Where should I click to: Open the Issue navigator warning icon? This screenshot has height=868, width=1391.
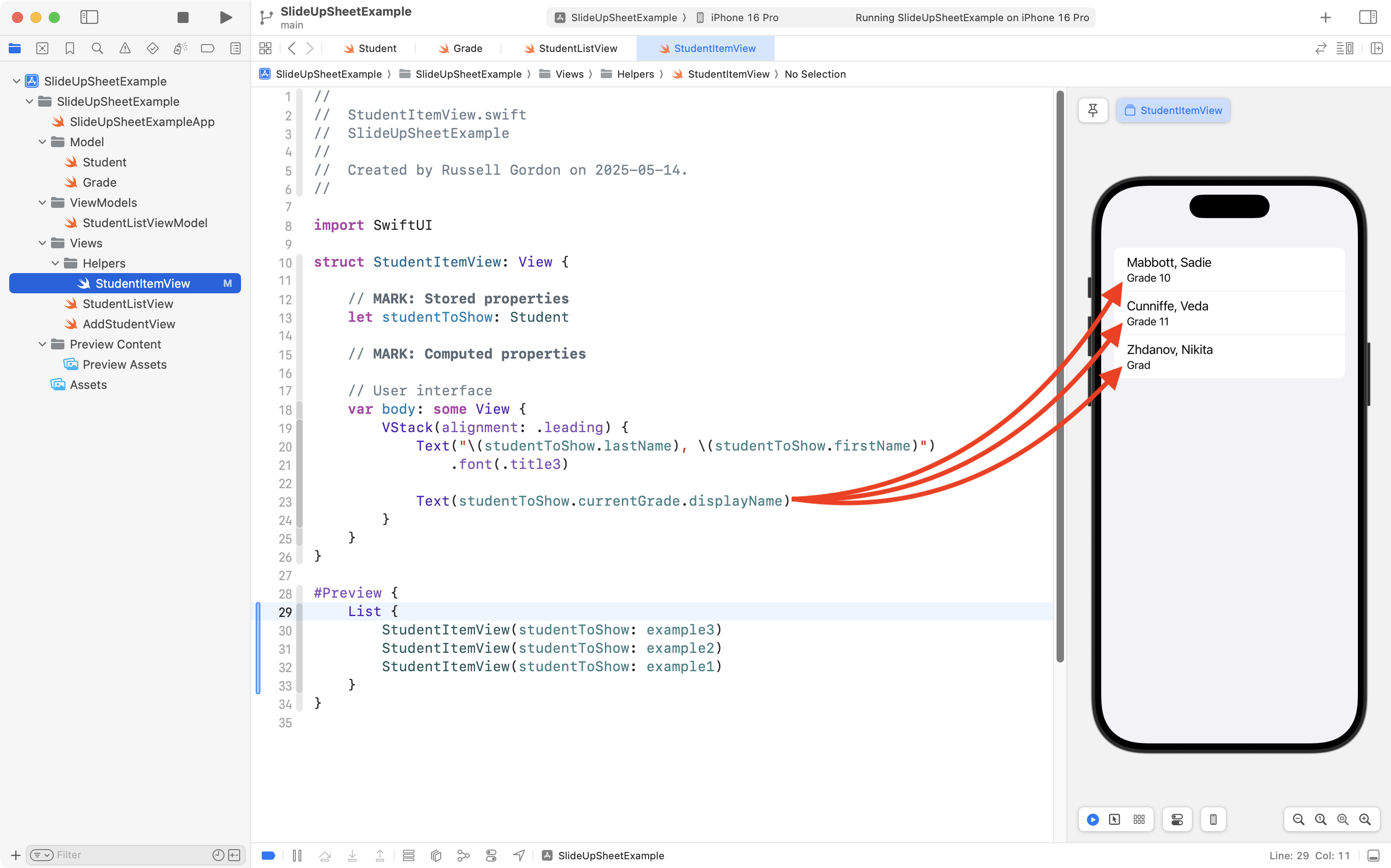pos(125,49)
